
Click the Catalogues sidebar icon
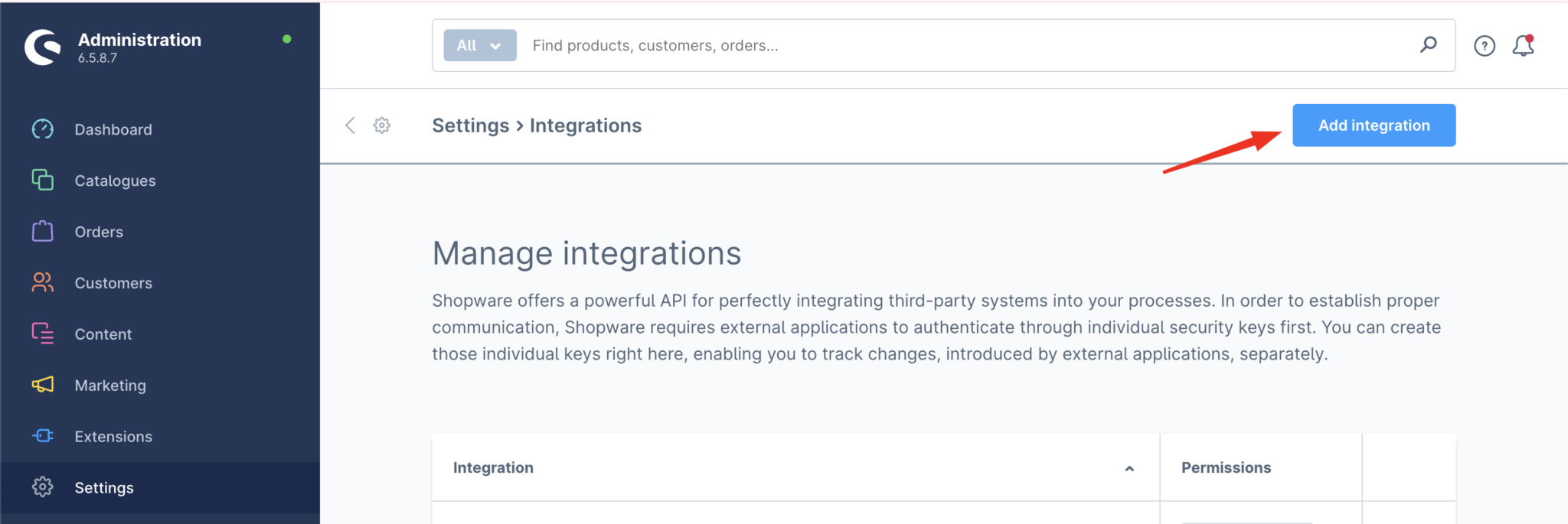click(43, 180)
